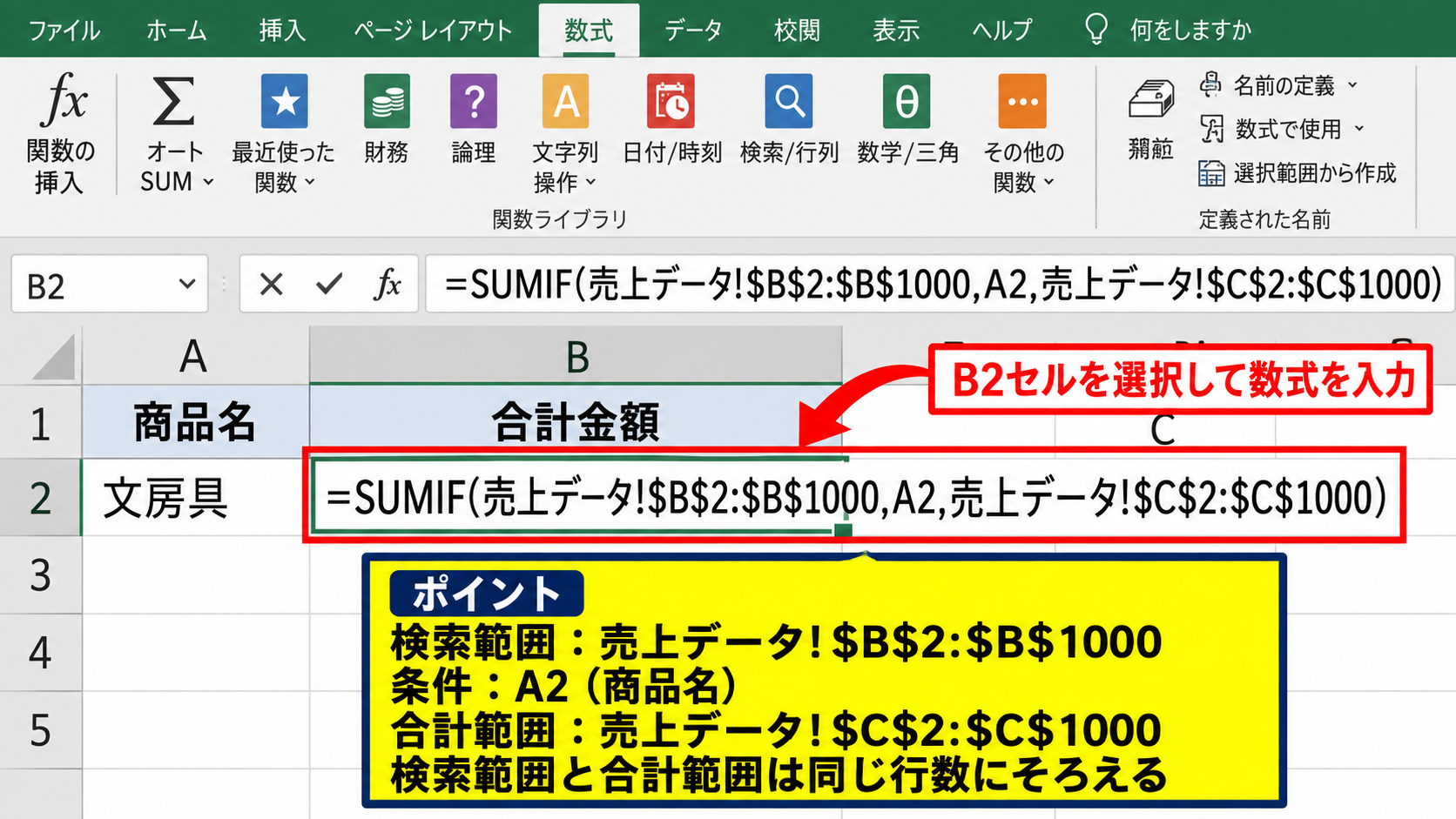Click the Select All corner triangle
Screen dimensions: 1456x819
coord(54,357)
